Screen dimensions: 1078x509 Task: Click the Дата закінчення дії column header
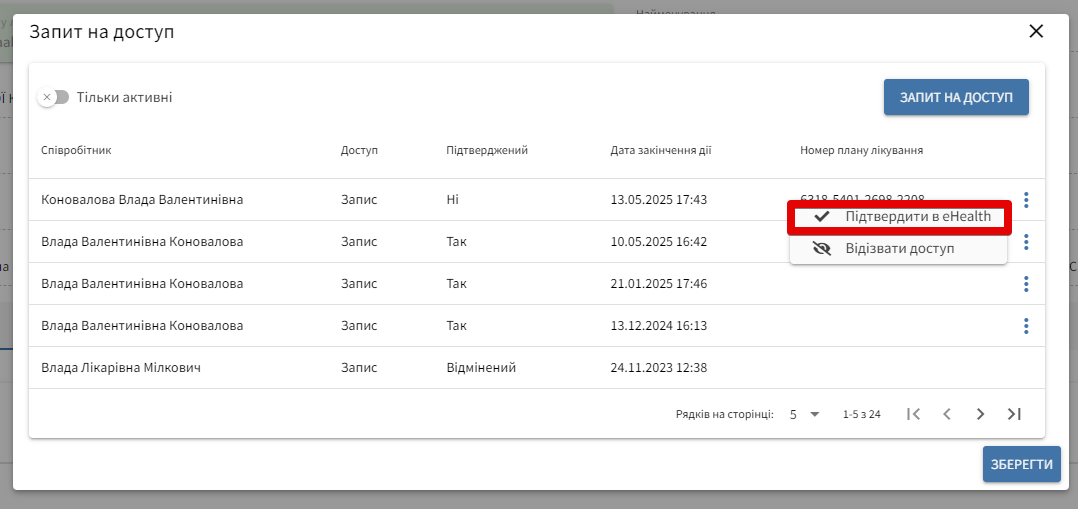click(x=661, y=150)
